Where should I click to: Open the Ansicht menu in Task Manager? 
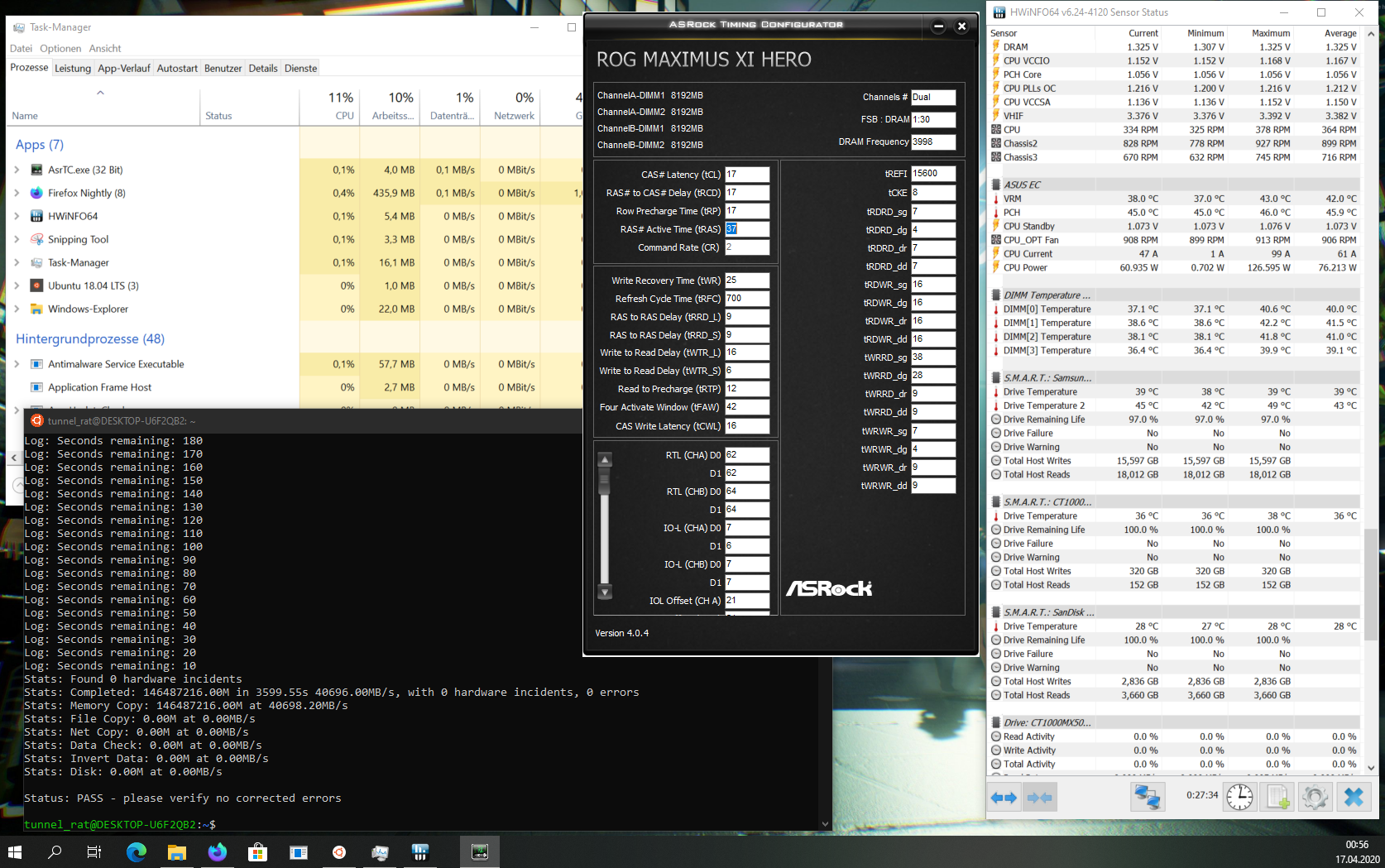pos(105,49)
